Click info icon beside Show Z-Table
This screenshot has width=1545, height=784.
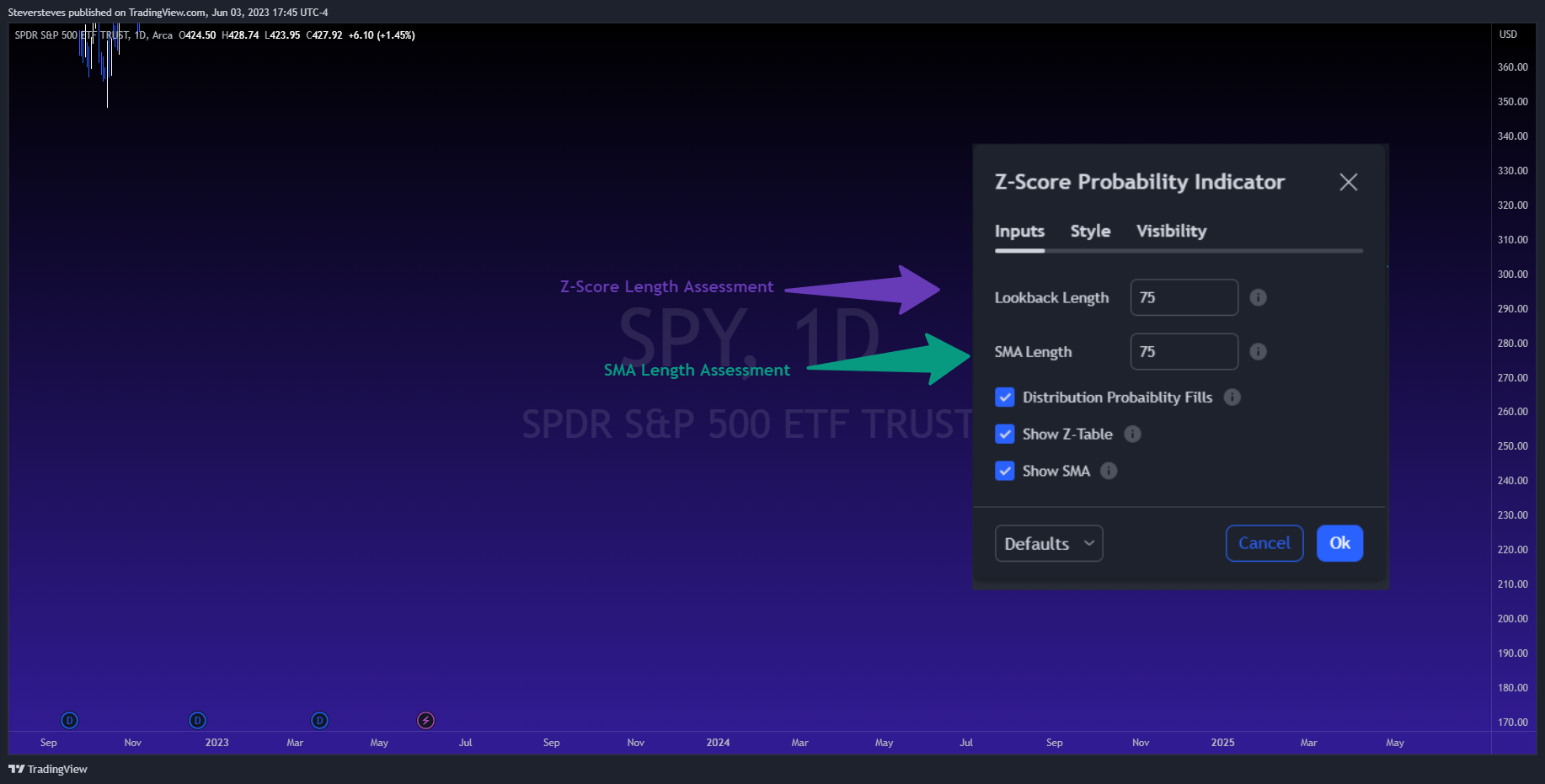[x=1132, y=434]
